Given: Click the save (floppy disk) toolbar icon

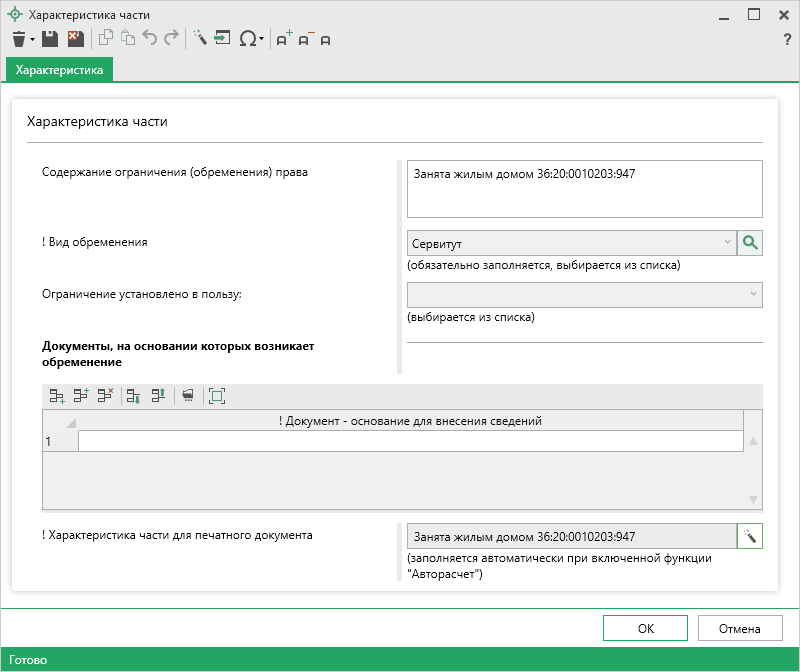Looking at the screenshot, I should (50, 39).
